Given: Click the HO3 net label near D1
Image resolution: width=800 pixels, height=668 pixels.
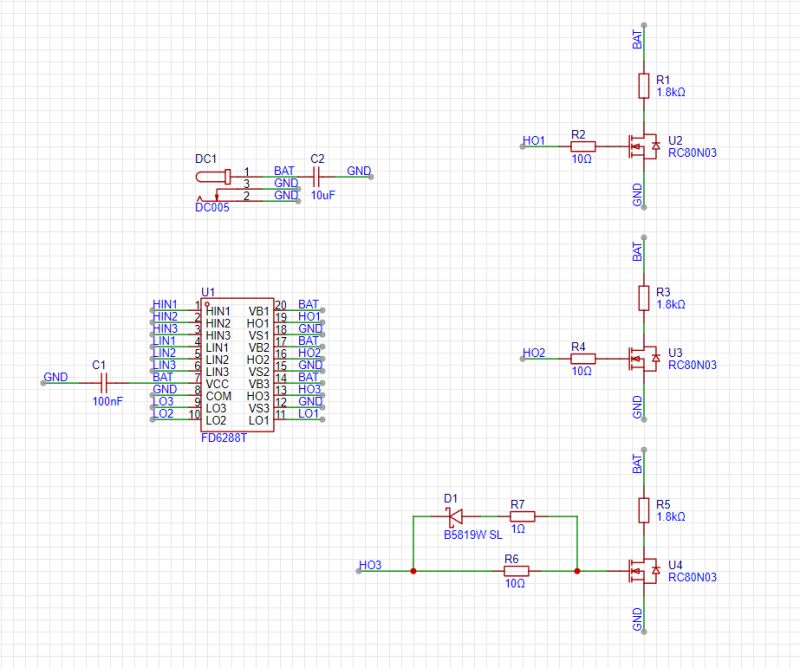Looking at the screenshot, I should click(x=371, y=565).
